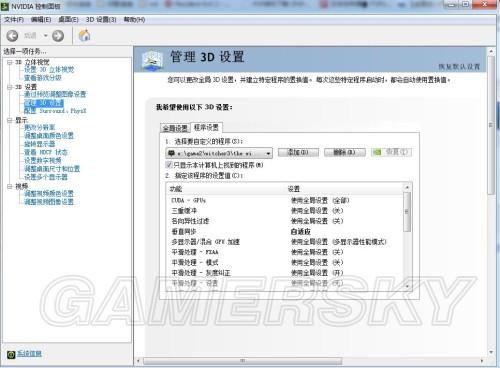Click the 自适应 value for 垂直同步

pyautogui.click(x=301, y=231)
